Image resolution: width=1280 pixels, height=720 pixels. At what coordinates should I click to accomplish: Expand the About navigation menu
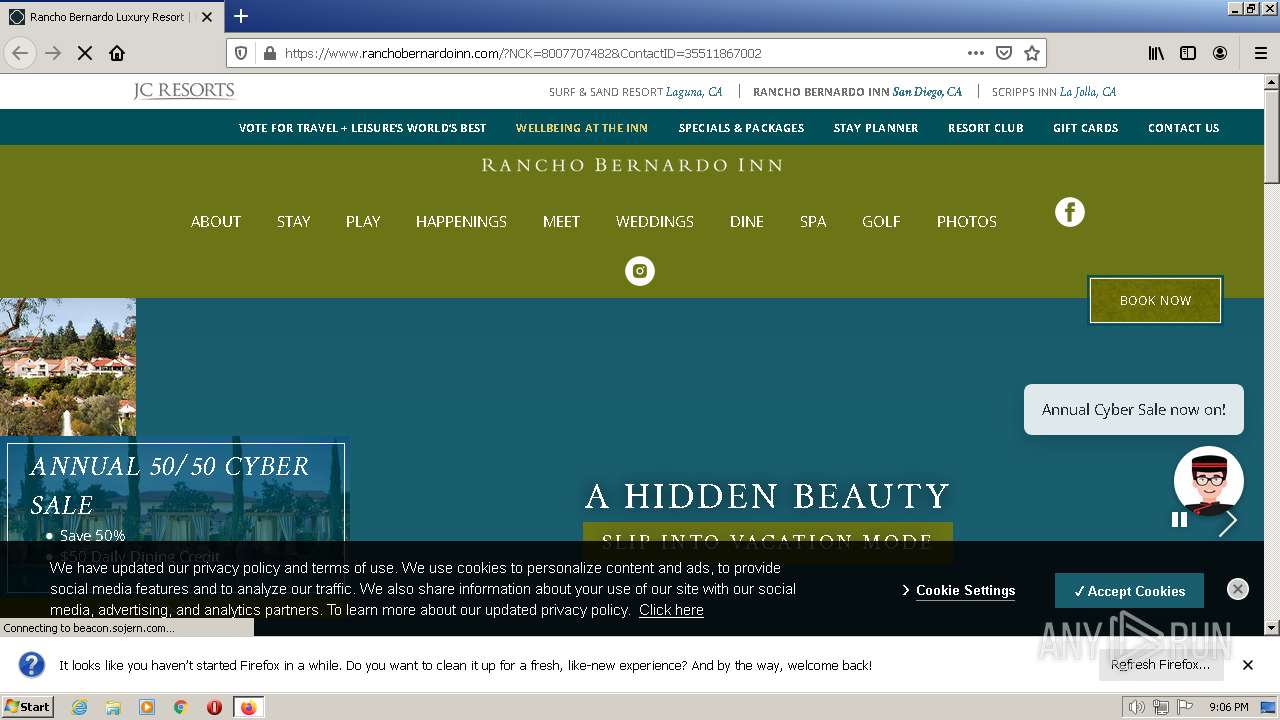216,222
